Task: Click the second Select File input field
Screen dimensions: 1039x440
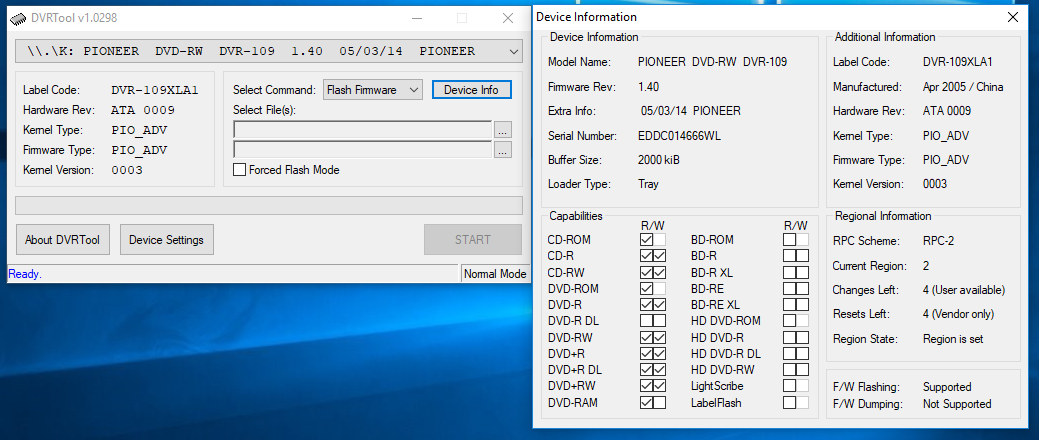Action: (x=362, y=150)
